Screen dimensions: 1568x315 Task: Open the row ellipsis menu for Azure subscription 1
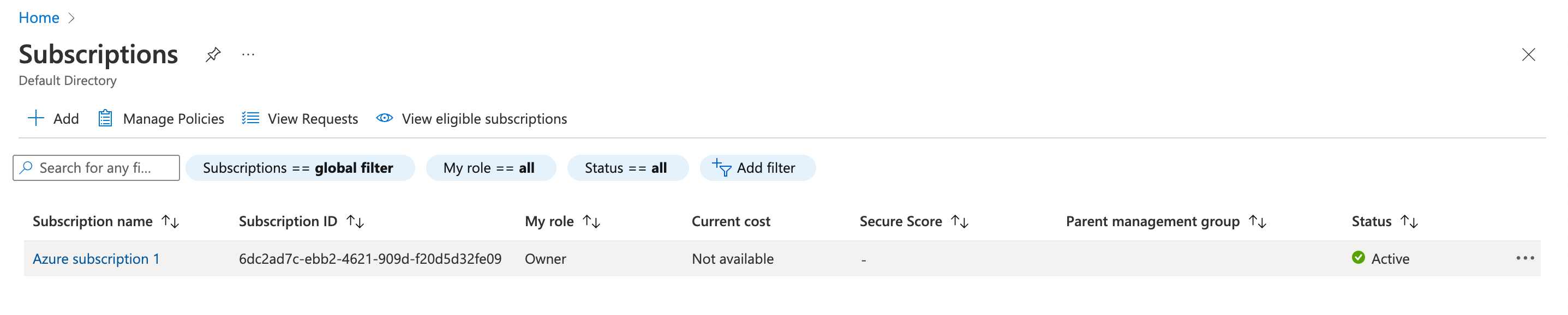tap(1524, 258)
